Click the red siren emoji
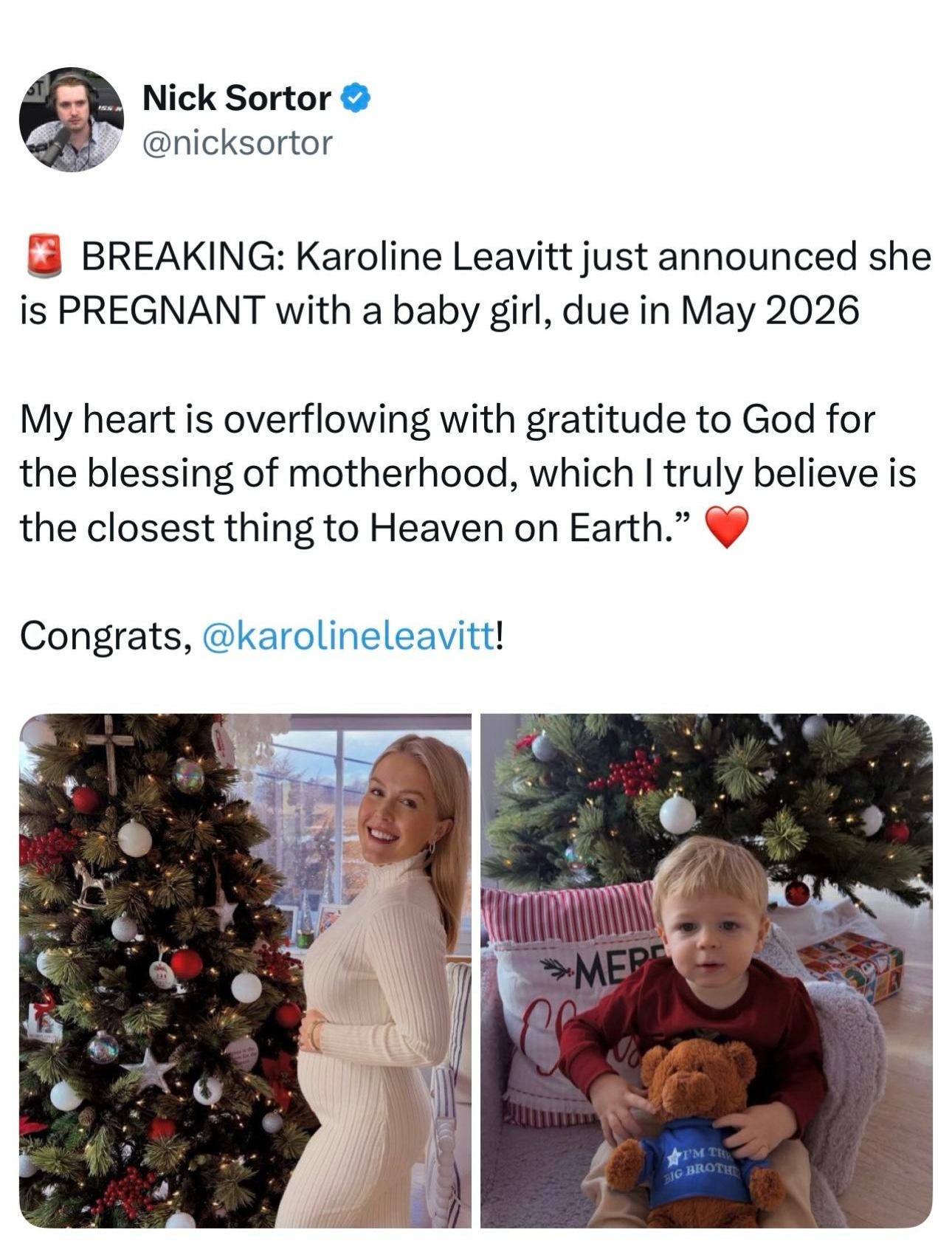This screenshot has width=952, height=1255. click(x=44, y=255)
